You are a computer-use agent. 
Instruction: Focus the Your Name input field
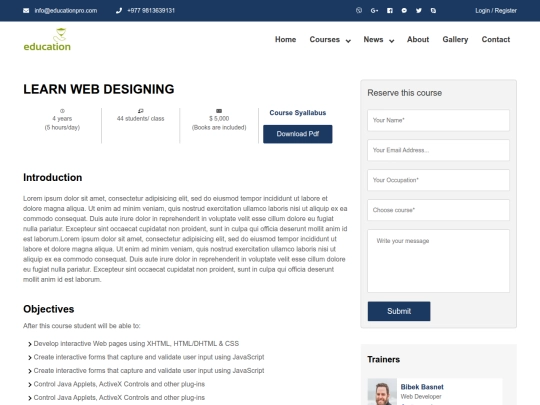(x=438, y=120)
